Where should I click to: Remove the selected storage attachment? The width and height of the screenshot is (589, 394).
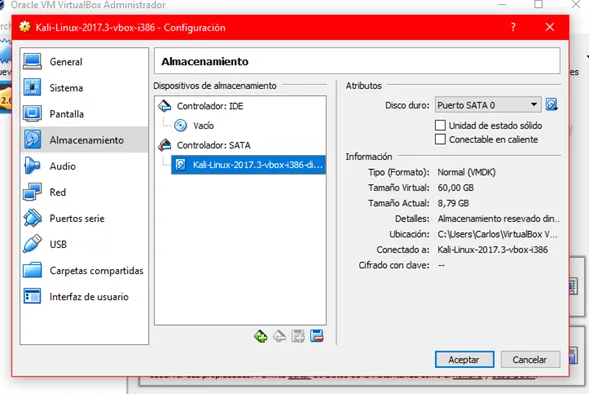tap(317, 336)
